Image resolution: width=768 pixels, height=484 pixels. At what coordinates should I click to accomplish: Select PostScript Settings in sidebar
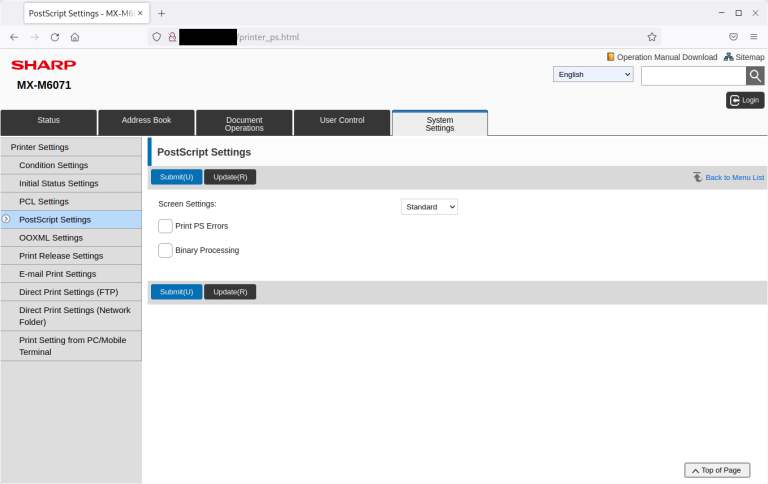pyautogui.click(x=71, y=219)
